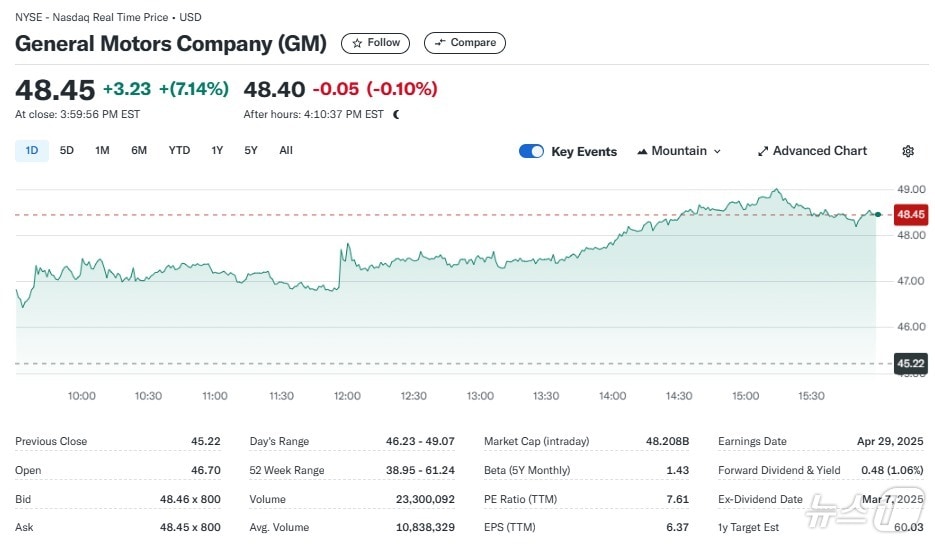Click the star Follow button
The height and width of the screenshot is (544, 935).
pos(375,43)
